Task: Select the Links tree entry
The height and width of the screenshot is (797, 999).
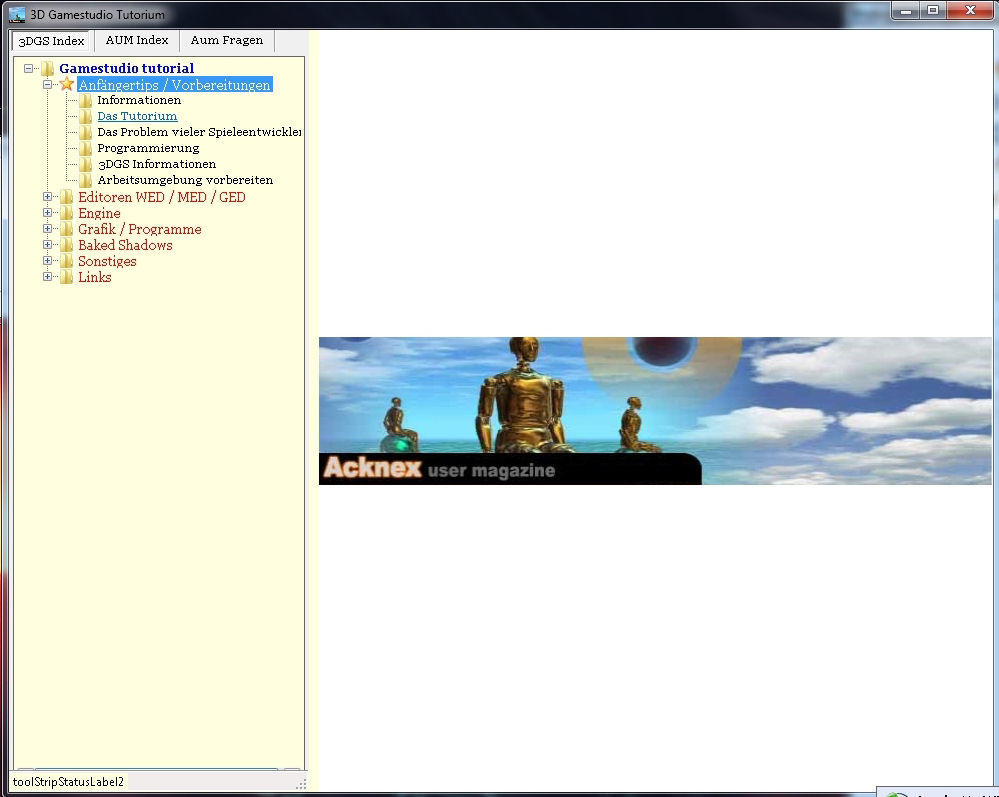Action: point(94,276)
